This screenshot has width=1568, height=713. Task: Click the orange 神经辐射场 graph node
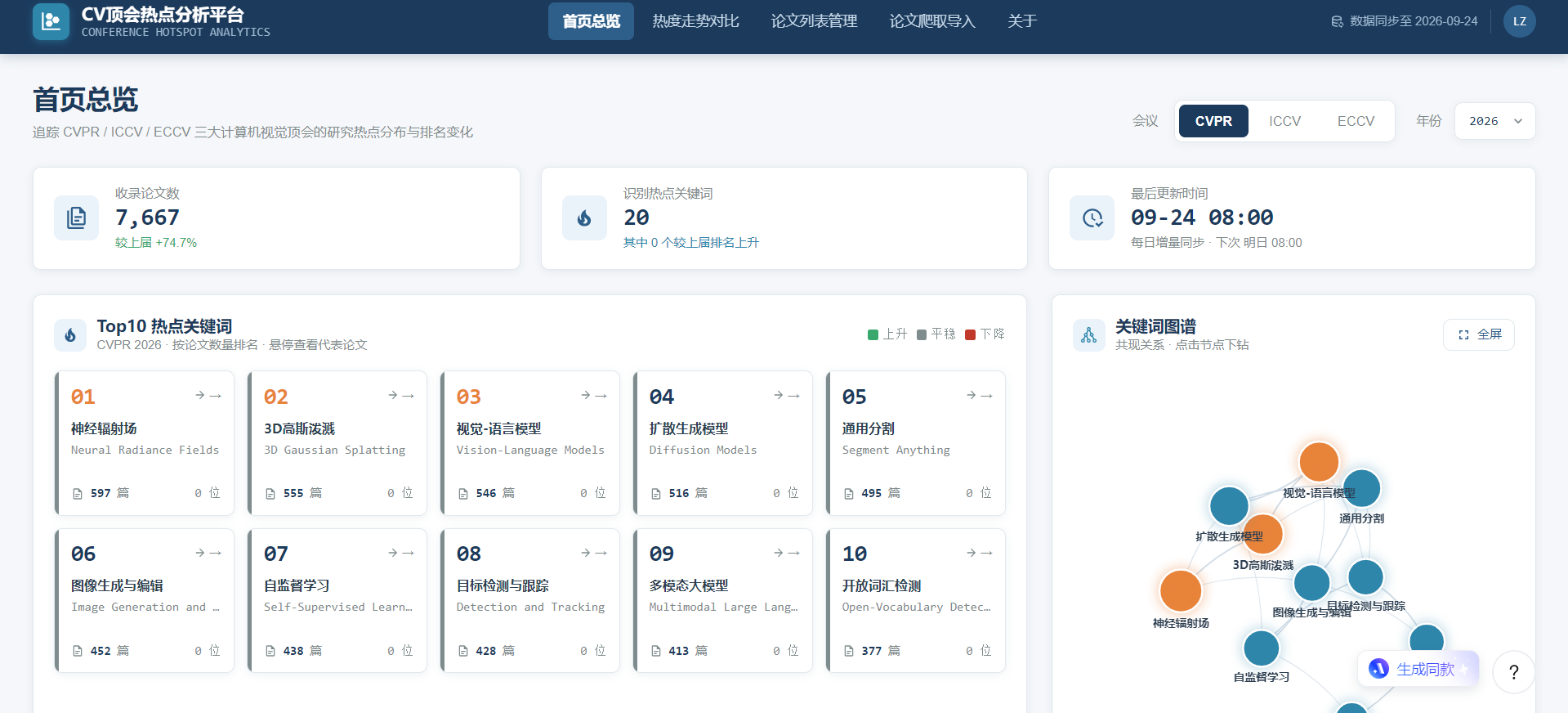pyautogui.click(x=1180, y=590)
